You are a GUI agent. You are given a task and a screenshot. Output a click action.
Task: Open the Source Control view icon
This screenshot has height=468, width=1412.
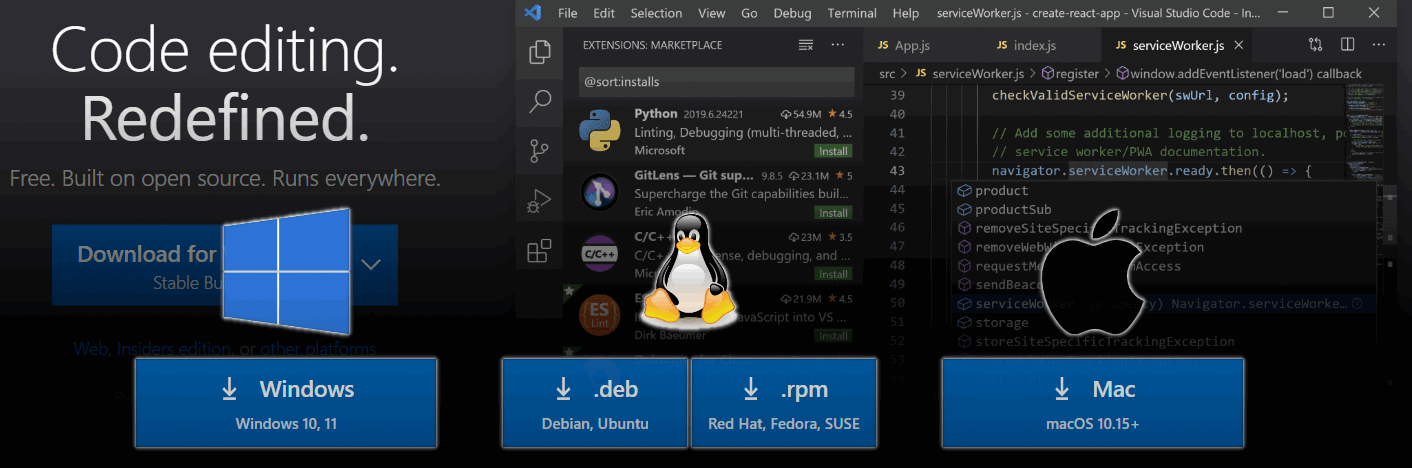click(x=540, y=151)
